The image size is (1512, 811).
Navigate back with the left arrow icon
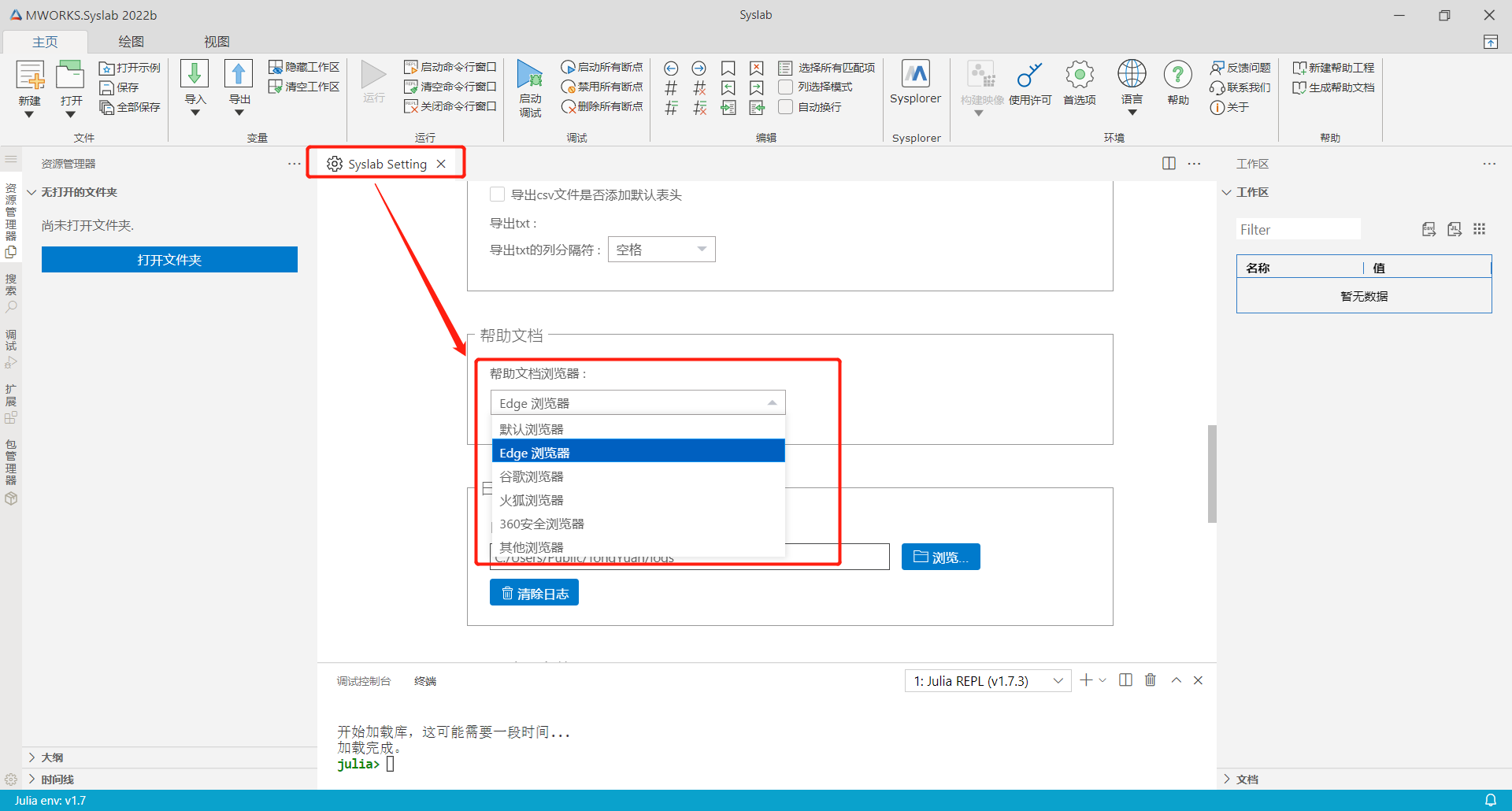coord(671,69)
